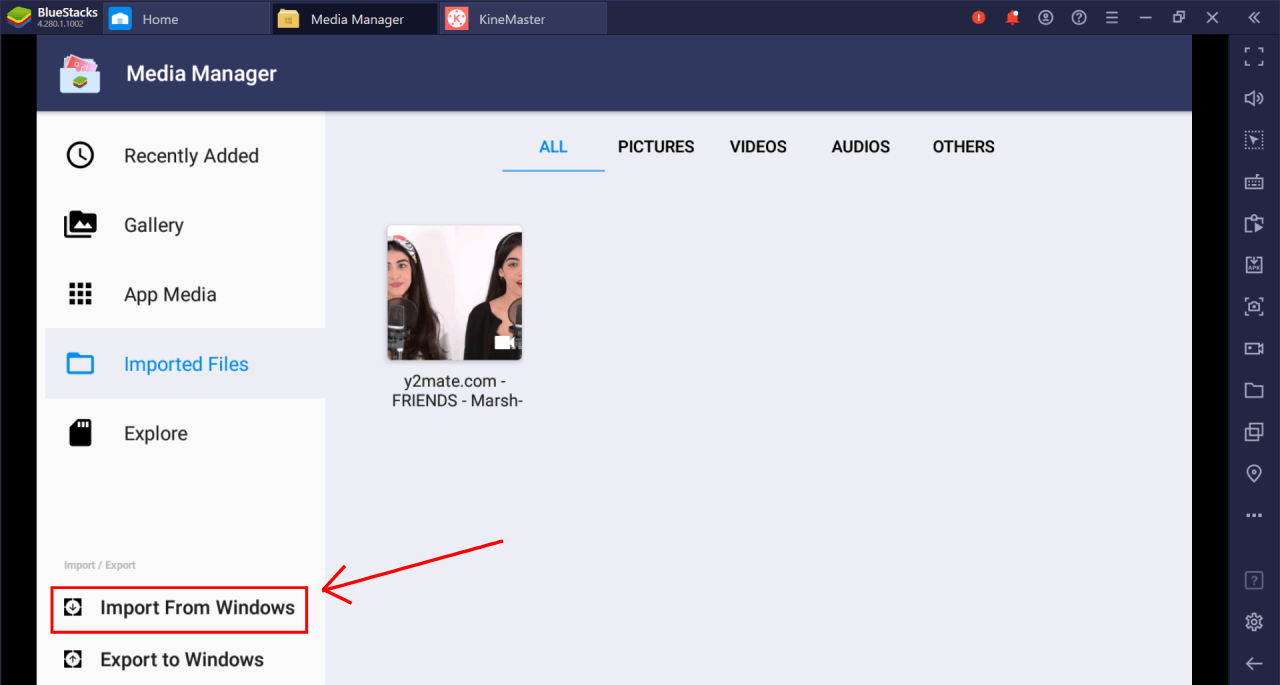The height and width of the screenshot is (685, 1280).
Task: Open BlueStacks settings gear icon
Action: point(1254,622)
